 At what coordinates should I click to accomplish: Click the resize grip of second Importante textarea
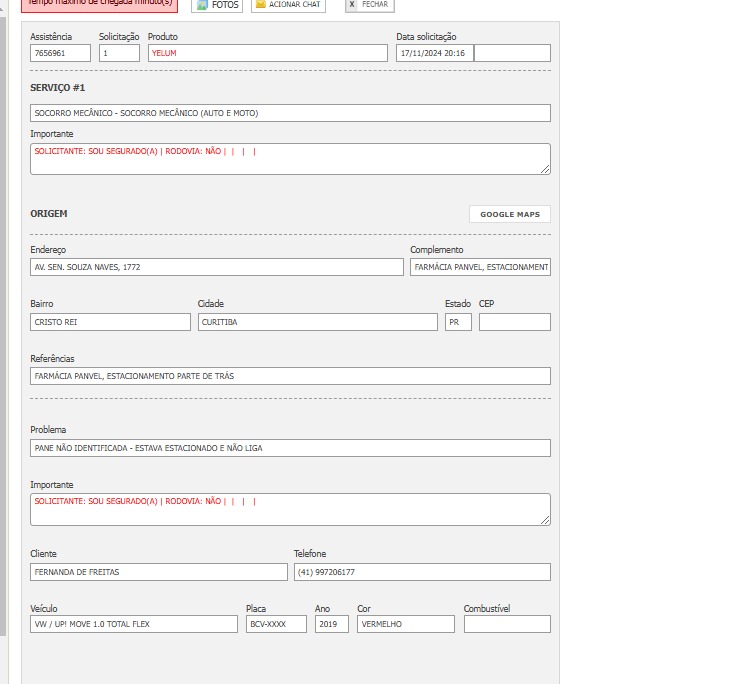545,520
